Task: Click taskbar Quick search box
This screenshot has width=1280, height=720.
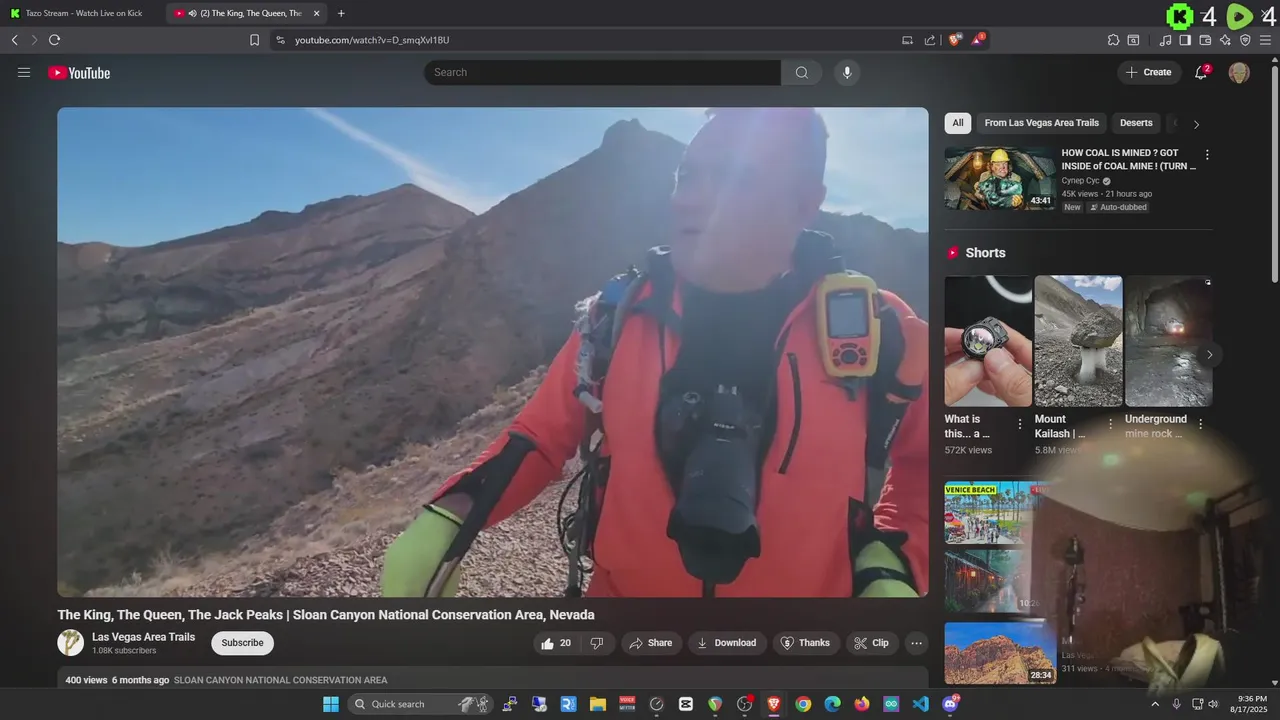Action: click(420, 704)
